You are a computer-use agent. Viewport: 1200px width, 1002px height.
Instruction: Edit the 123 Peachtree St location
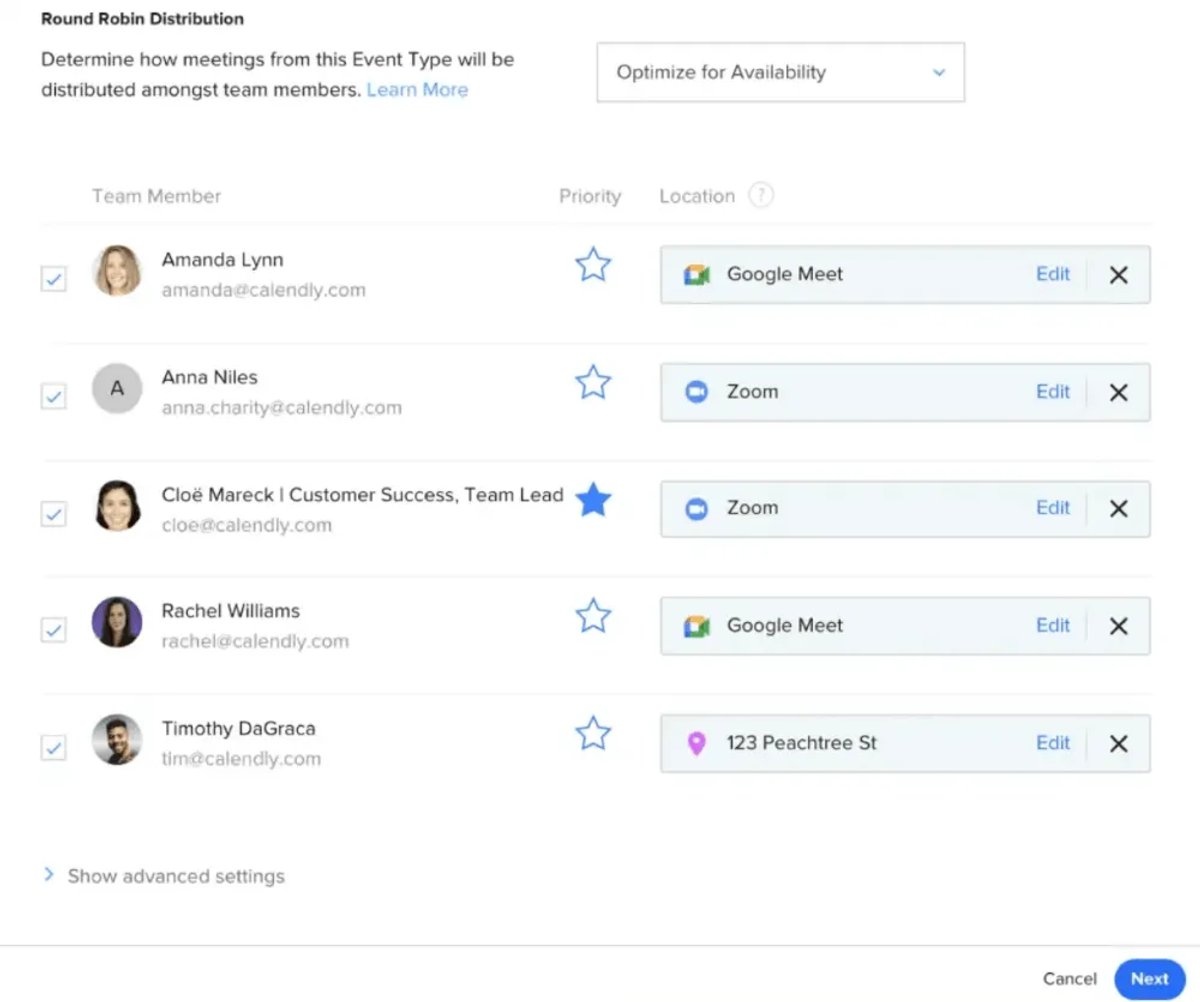(1053, 743)
